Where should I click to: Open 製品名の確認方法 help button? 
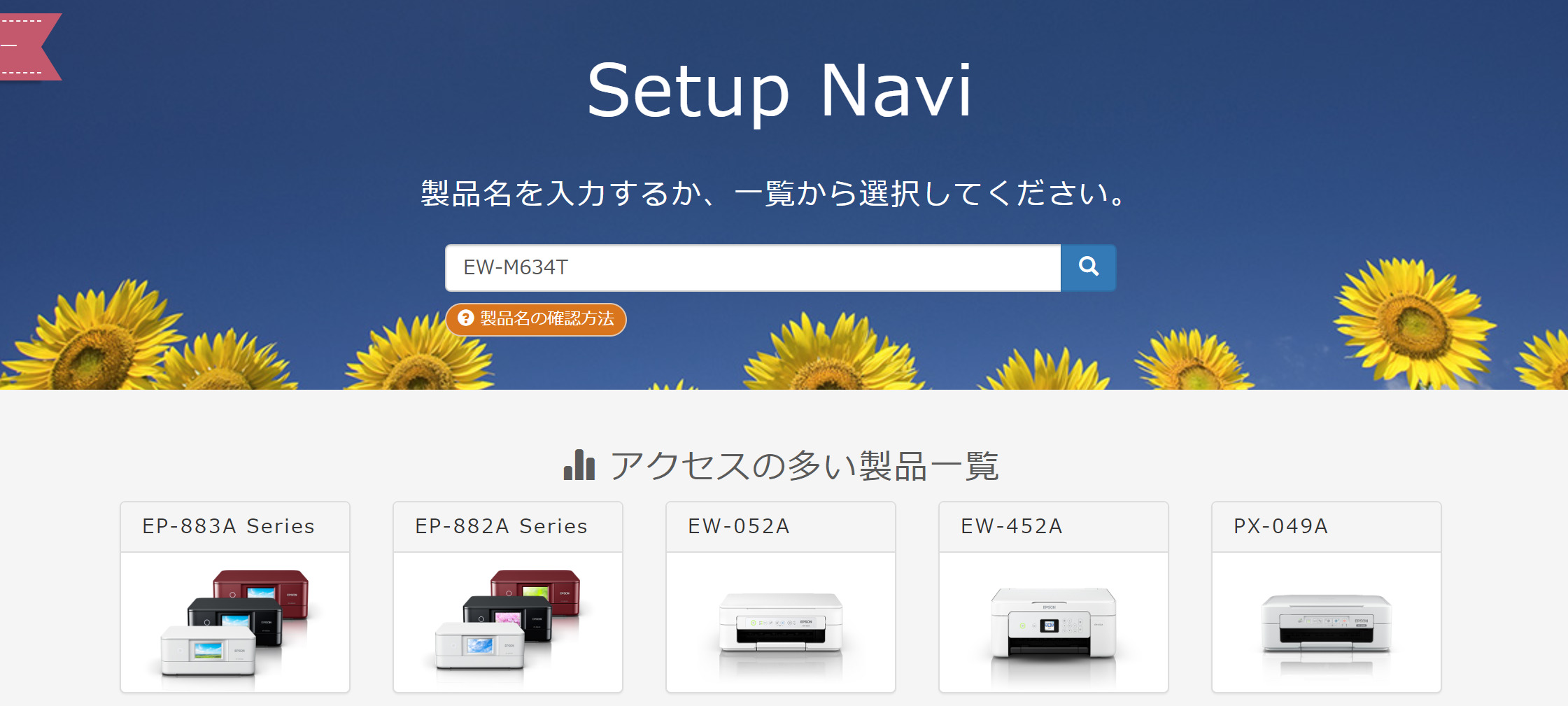coord(536,319)
